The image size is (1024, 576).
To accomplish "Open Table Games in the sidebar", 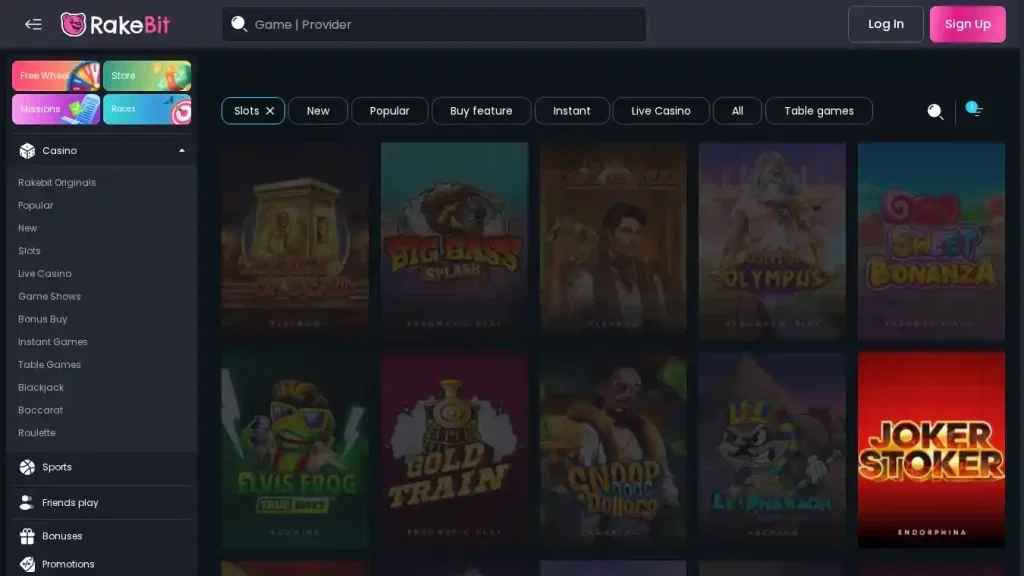I will click(x=50, y=365).
